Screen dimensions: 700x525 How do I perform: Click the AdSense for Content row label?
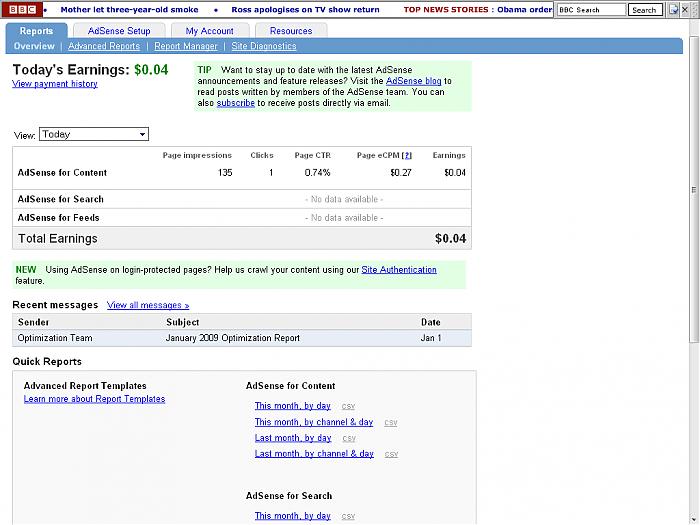(62, 173)
